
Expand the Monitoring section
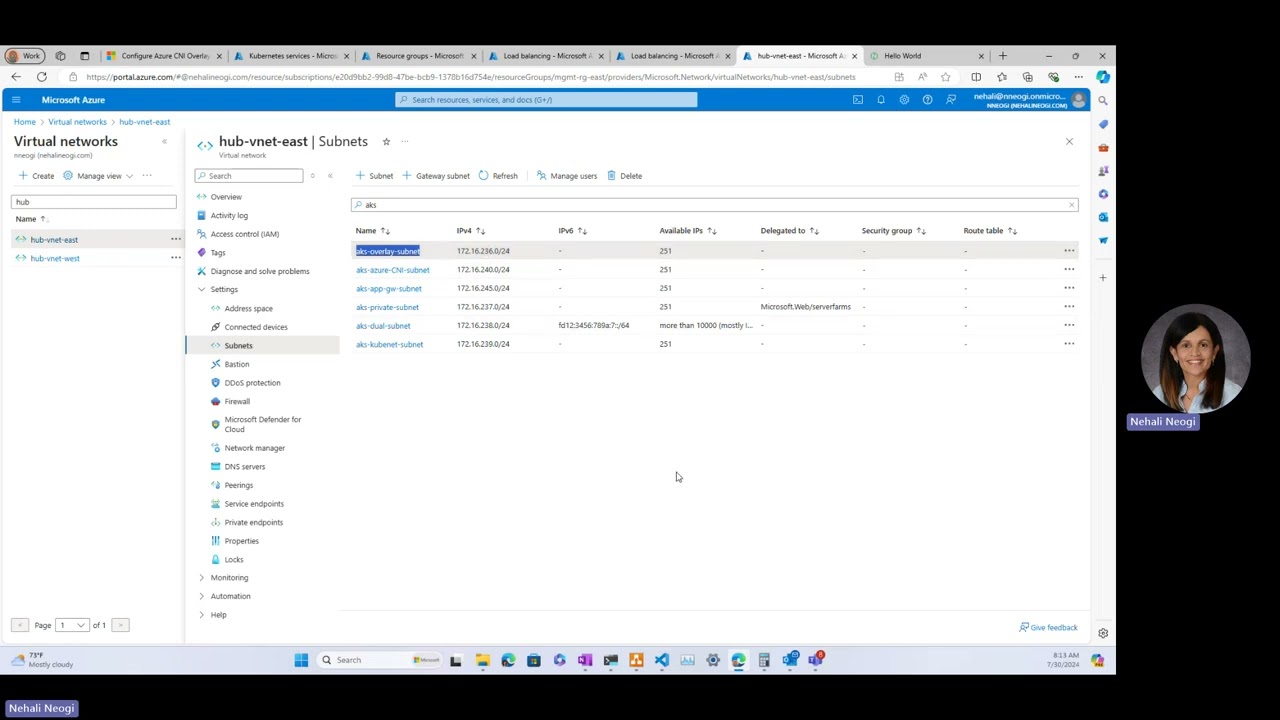tap(201, 578)
